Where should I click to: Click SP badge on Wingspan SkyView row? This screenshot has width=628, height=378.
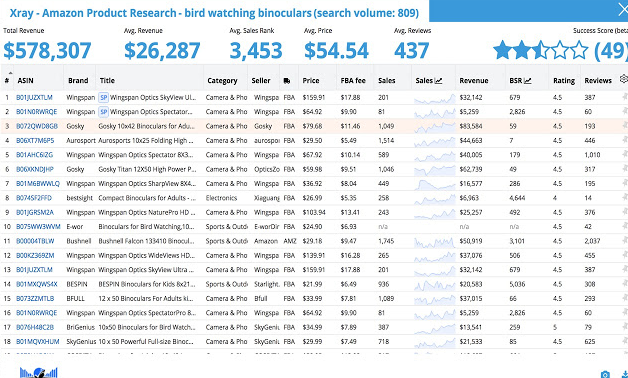[103, 97]
